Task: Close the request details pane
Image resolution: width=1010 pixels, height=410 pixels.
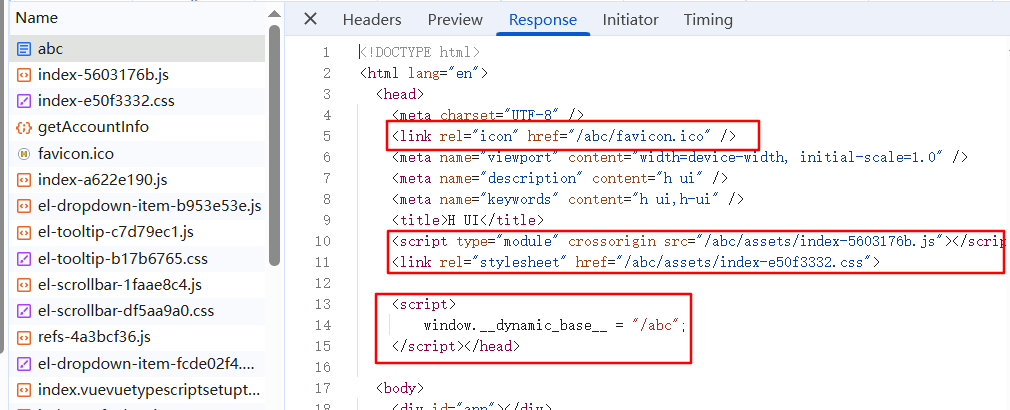Action: (310, 19)
